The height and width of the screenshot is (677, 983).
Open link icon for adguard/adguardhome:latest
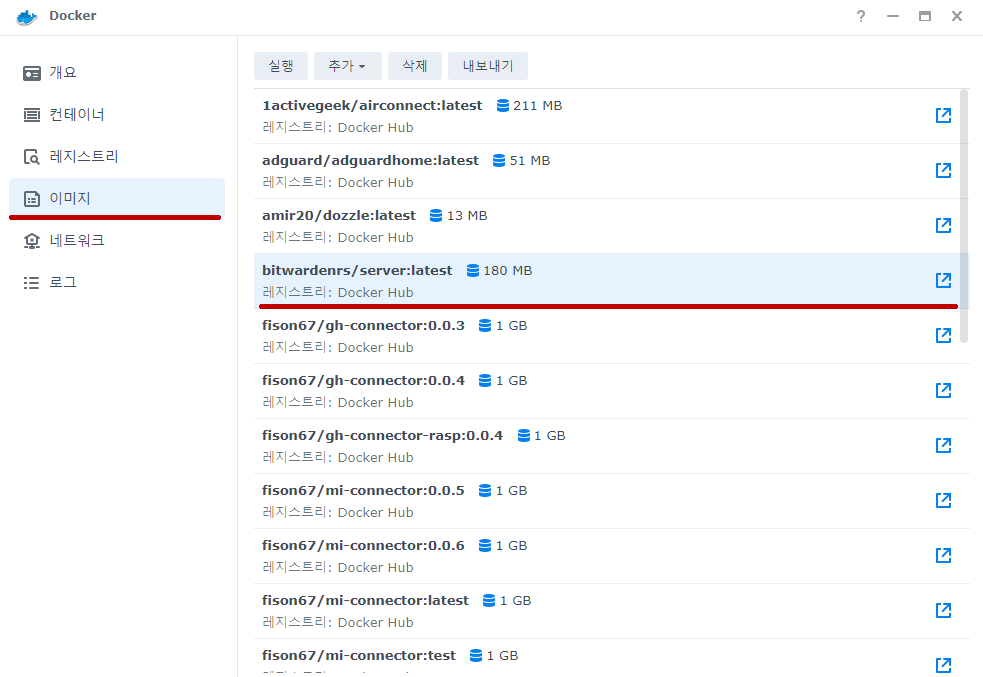944,171
